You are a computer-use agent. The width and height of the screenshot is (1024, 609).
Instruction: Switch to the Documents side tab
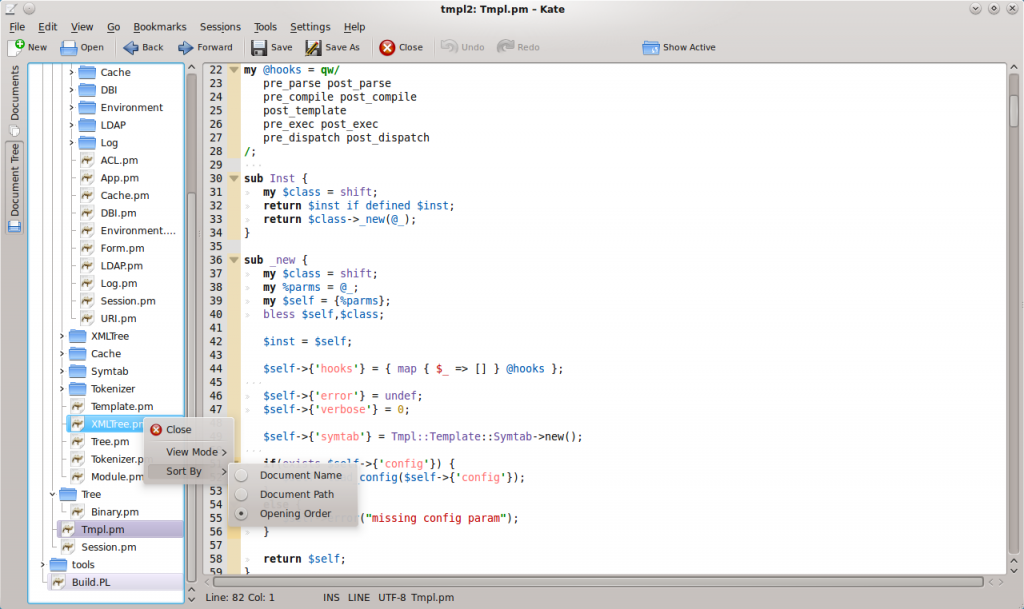pyautogui.click(x=15, y=93)
